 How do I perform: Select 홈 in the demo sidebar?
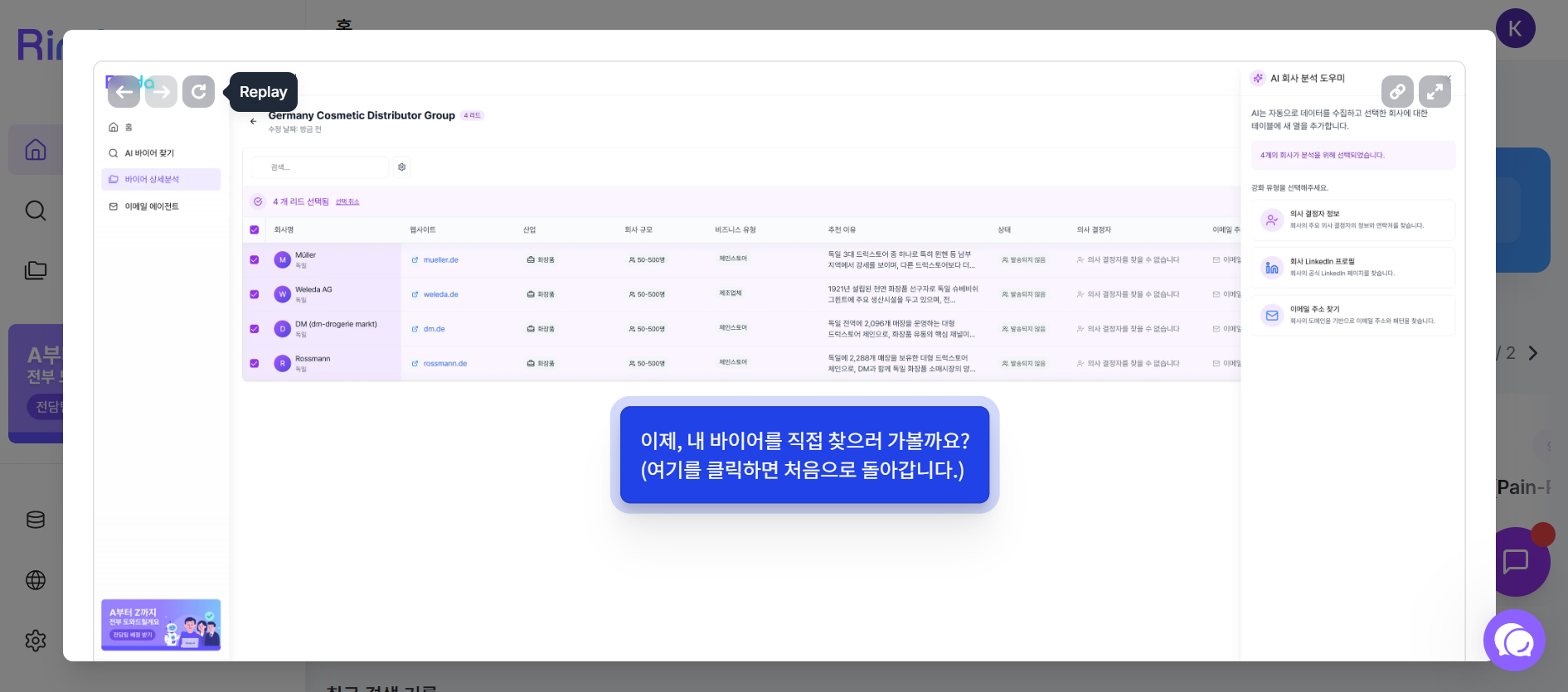161,127
